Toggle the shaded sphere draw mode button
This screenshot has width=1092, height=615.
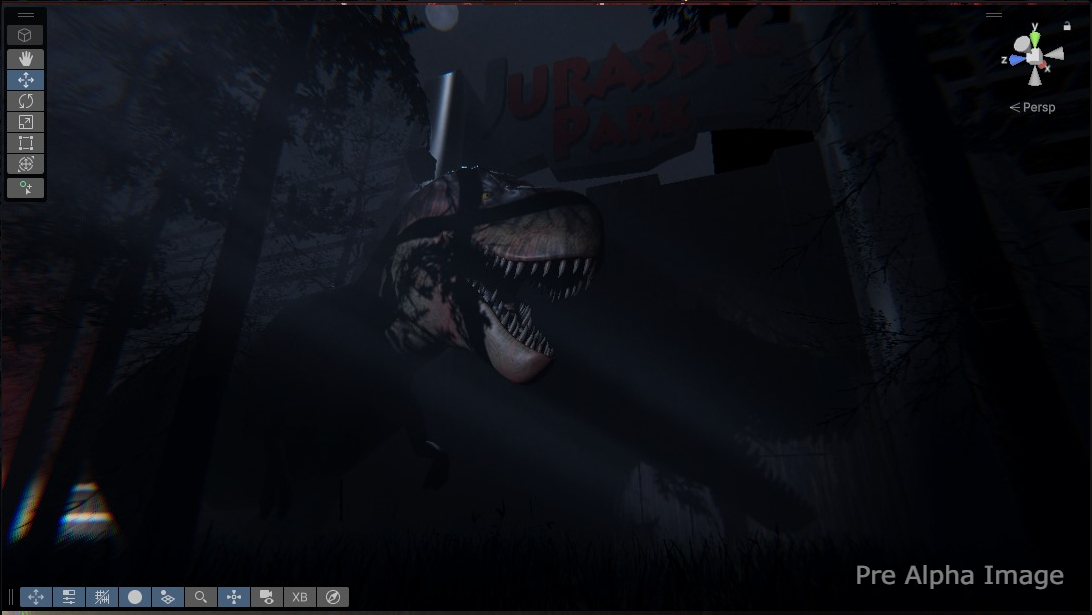(135, 597)
